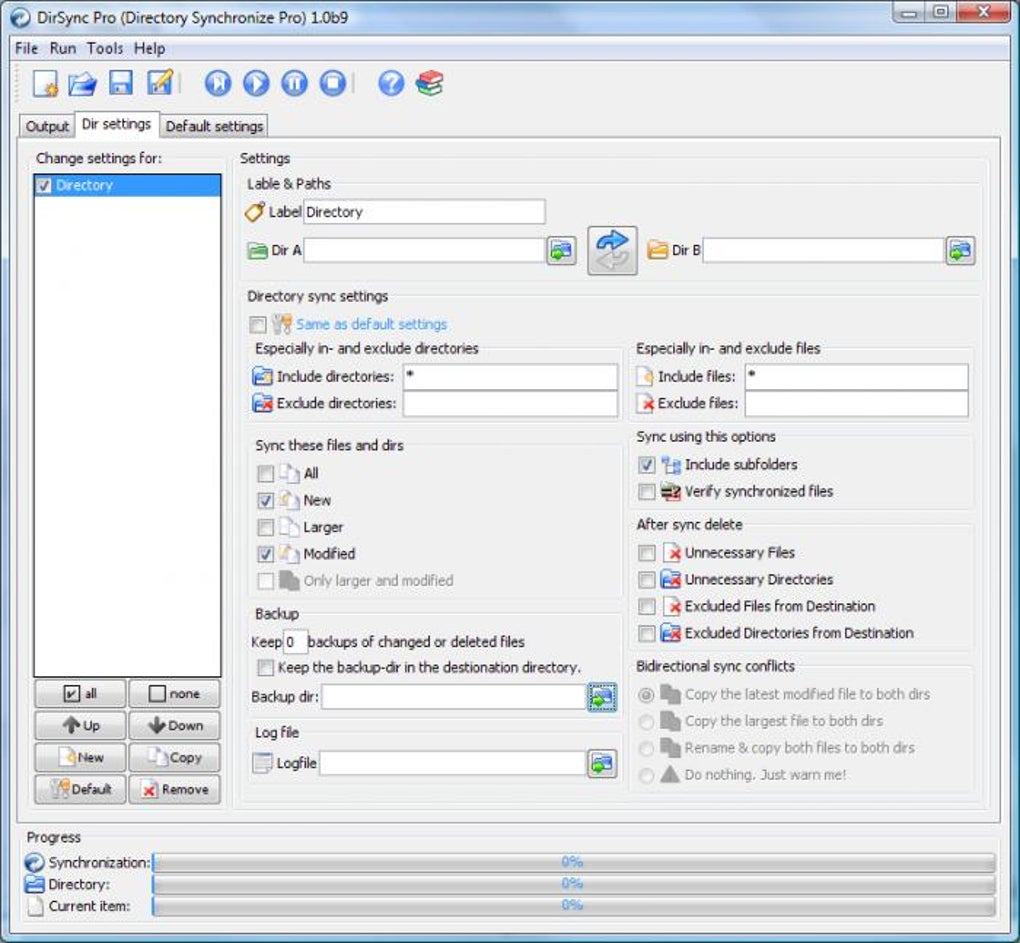1020x943 pixels.
Task: Click the Current item progress bar
Action: 574,905
